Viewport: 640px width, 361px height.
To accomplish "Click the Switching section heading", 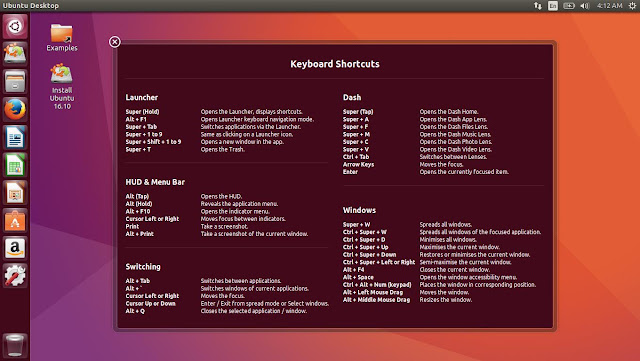I will tap(143, 267).
